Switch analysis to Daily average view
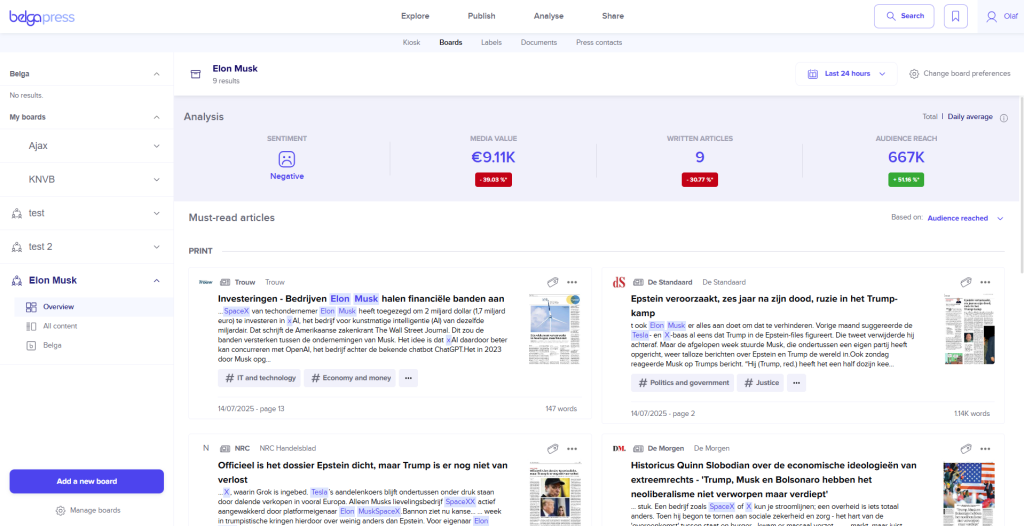Image resolution: width=1024 pixels, height=526 pixels. point(970,117)
